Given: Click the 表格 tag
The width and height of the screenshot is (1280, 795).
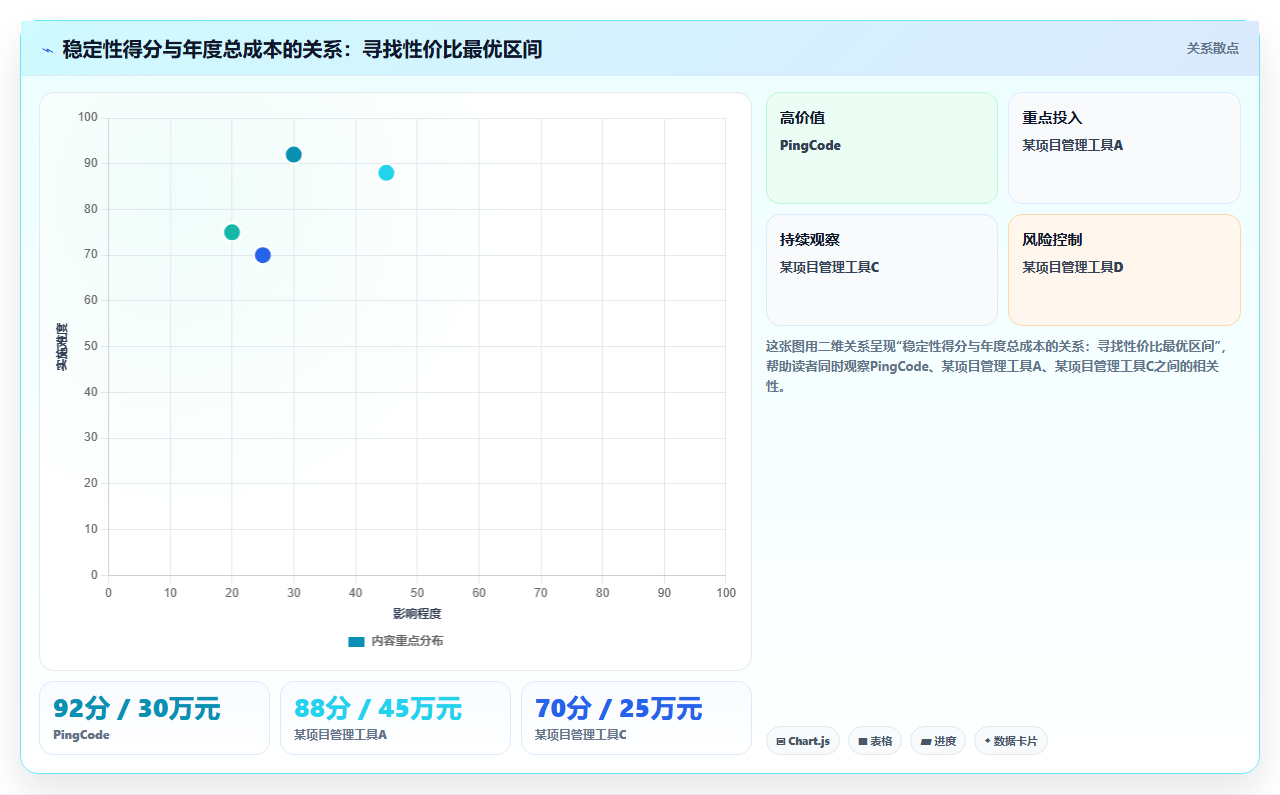Looking at the screenshot, I should tap(875, 741).
